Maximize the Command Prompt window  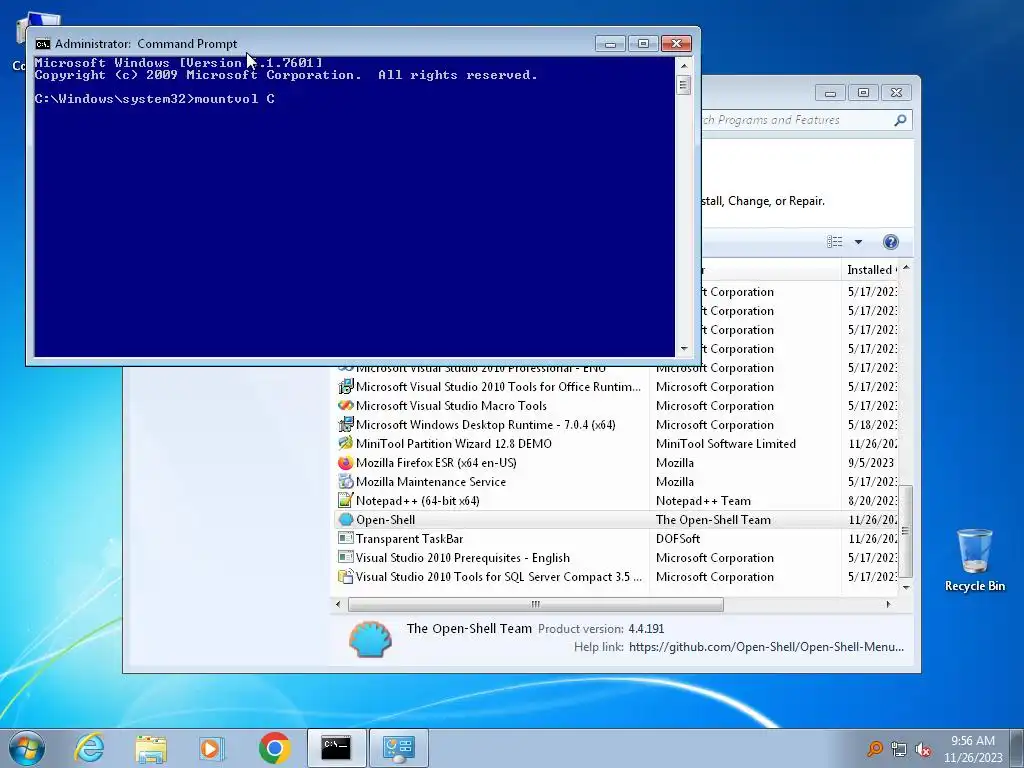coord(643,44)
